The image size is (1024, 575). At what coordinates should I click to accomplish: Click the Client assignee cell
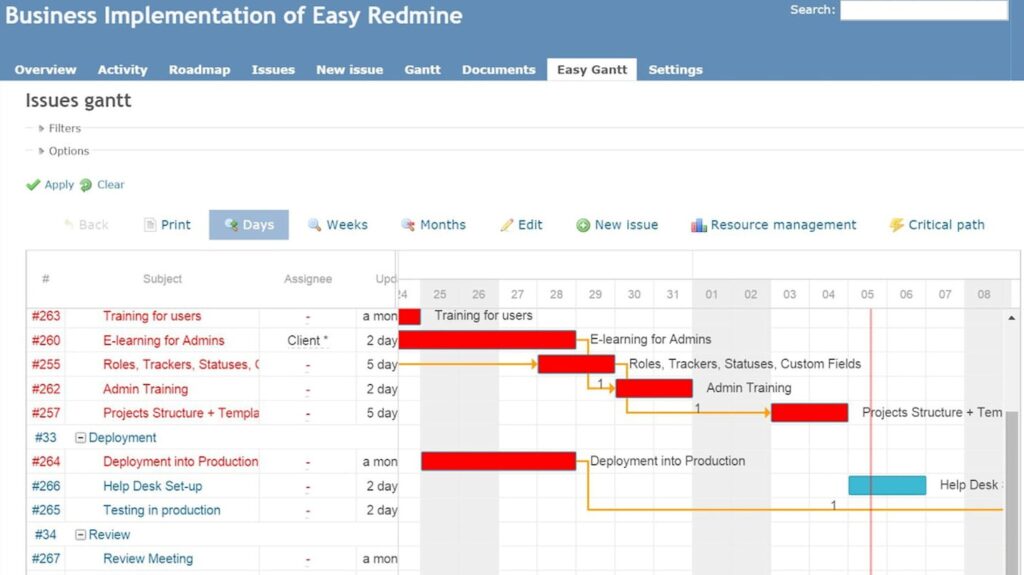[308, 340]
